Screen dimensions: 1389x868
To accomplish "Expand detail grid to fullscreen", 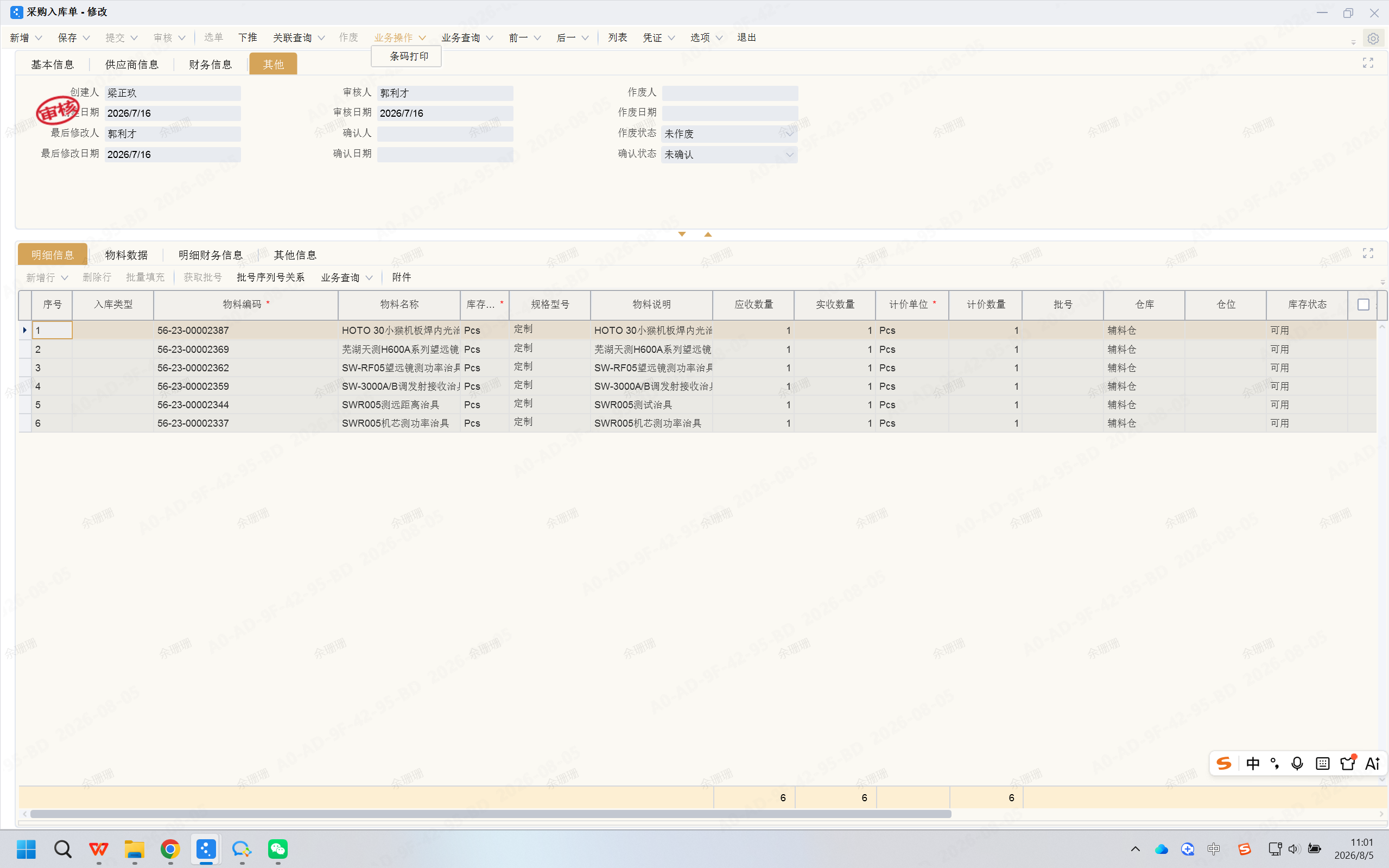I will pyautogui.click(x=1368, y=253).
